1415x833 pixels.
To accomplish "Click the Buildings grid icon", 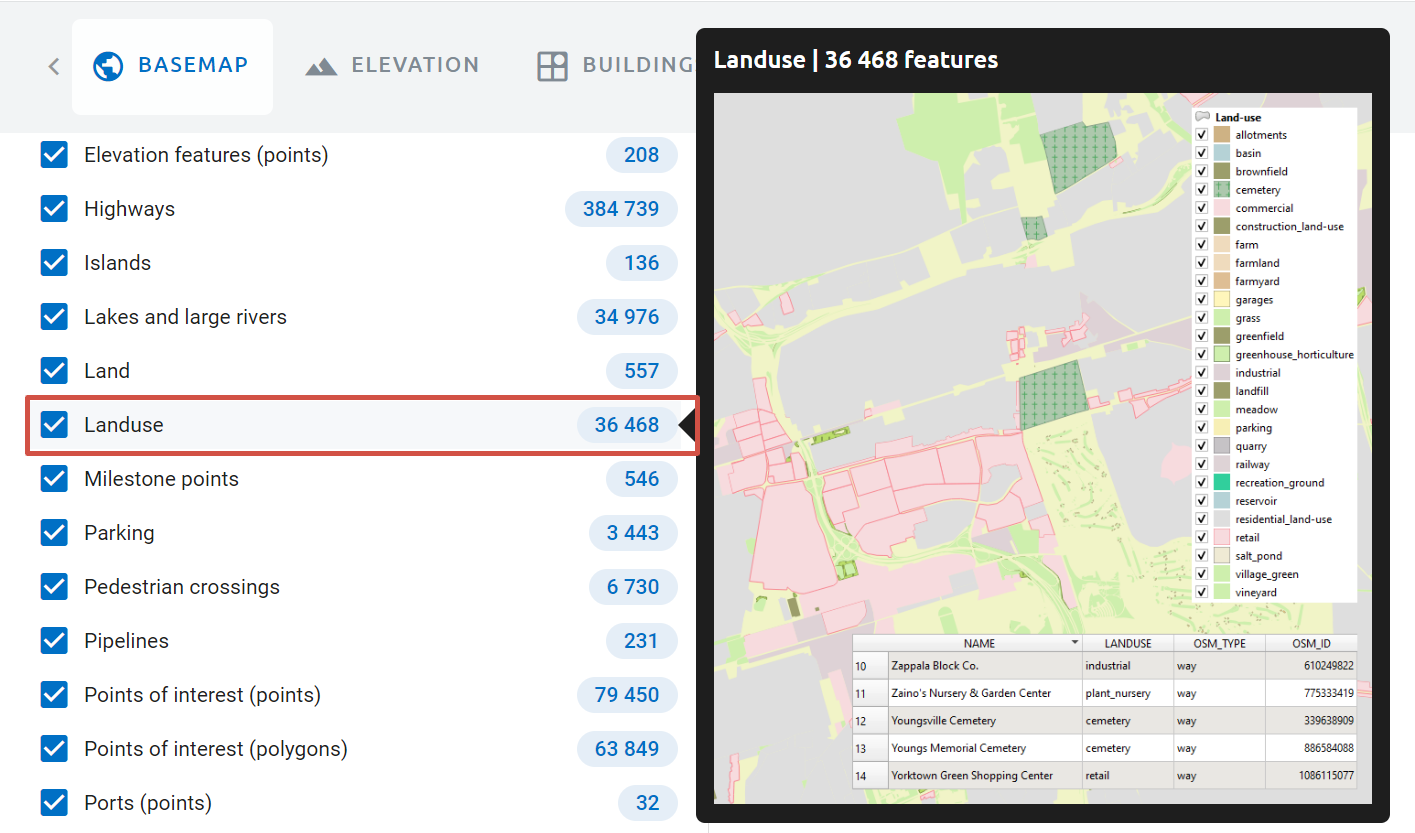I will click(552, 66).
